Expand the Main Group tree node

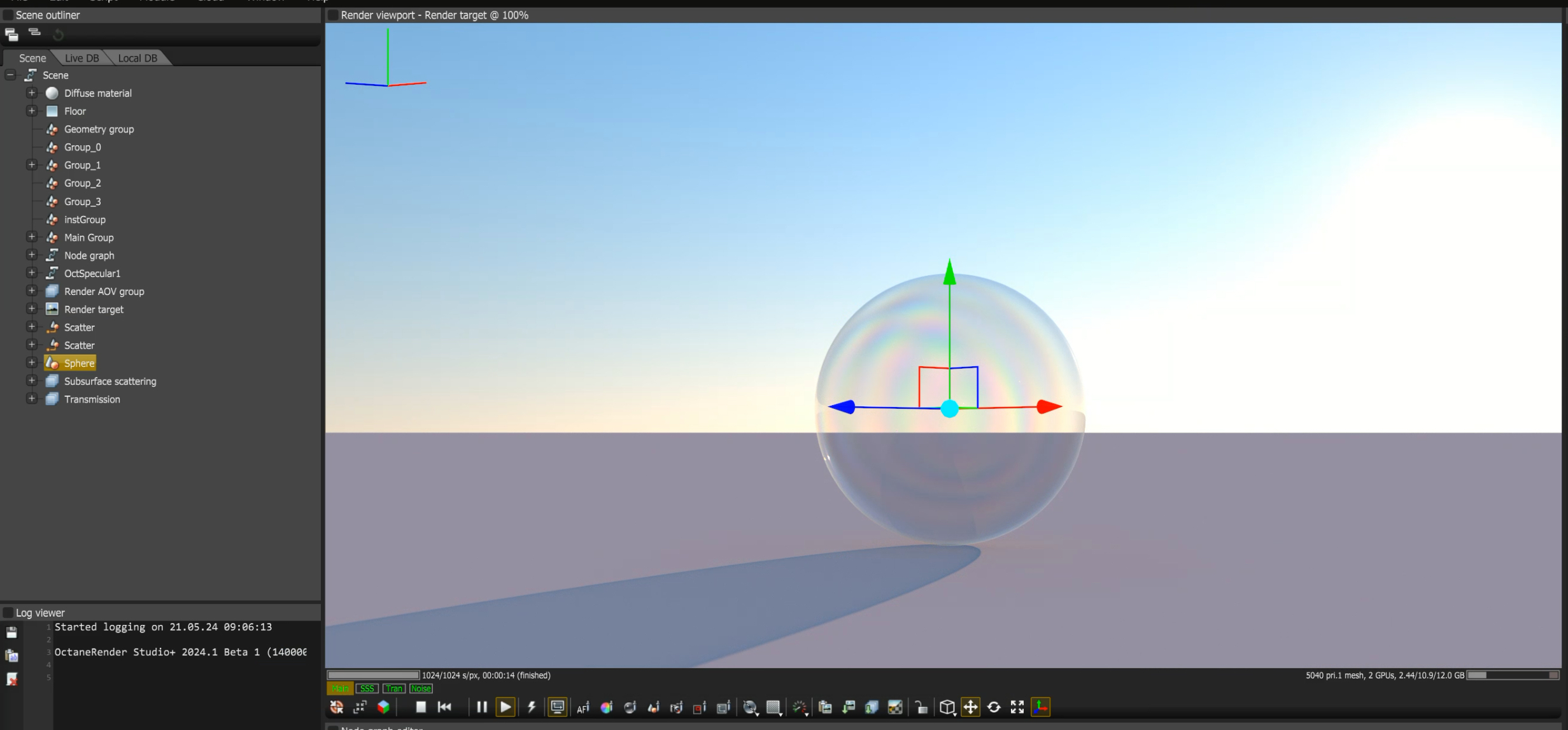tap(31, 237)
